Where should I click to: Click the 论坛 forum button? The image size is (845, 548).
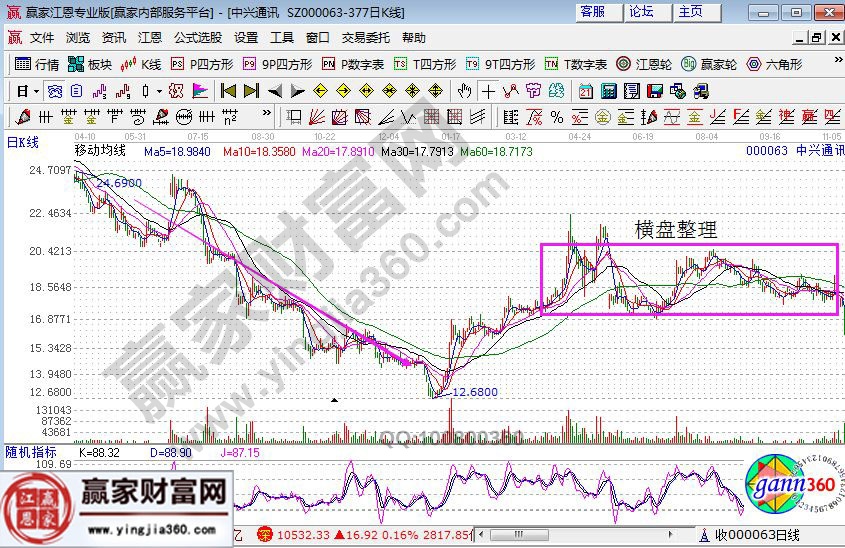(641, 12)
